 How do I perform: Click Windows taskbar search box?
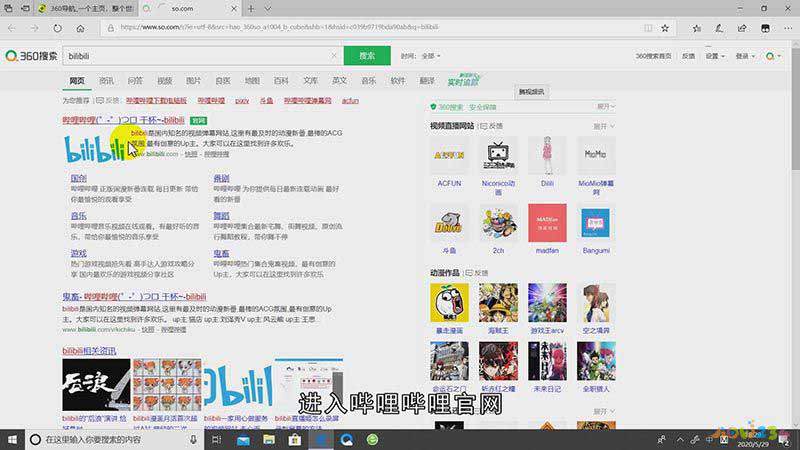(x=113, y=439)
